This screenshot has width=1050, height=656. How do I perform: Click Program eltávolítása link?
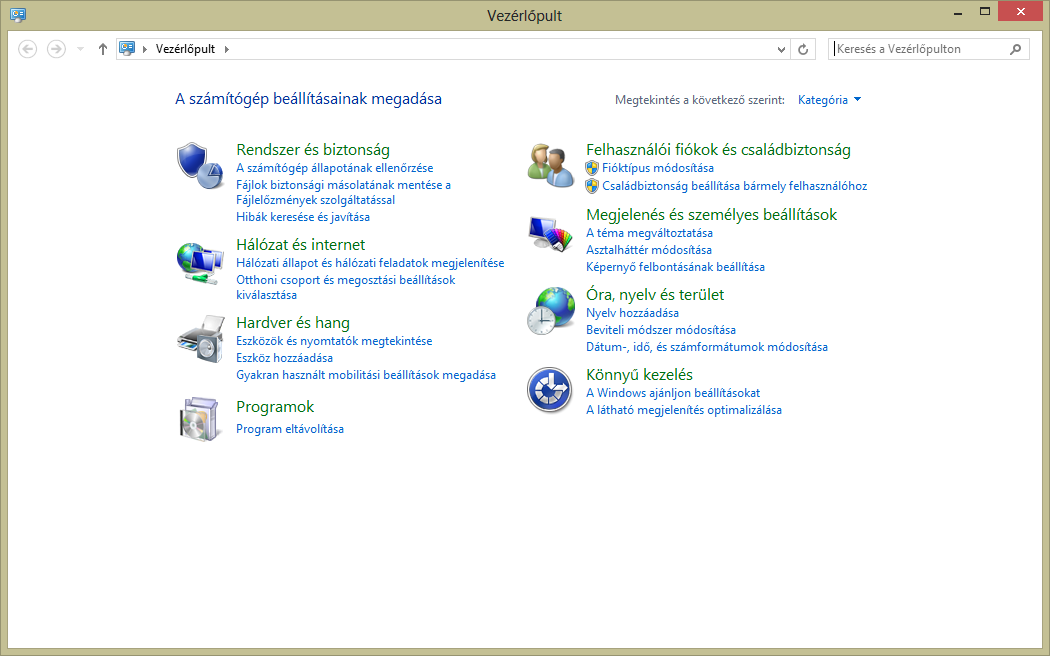[x=290, y=429]
